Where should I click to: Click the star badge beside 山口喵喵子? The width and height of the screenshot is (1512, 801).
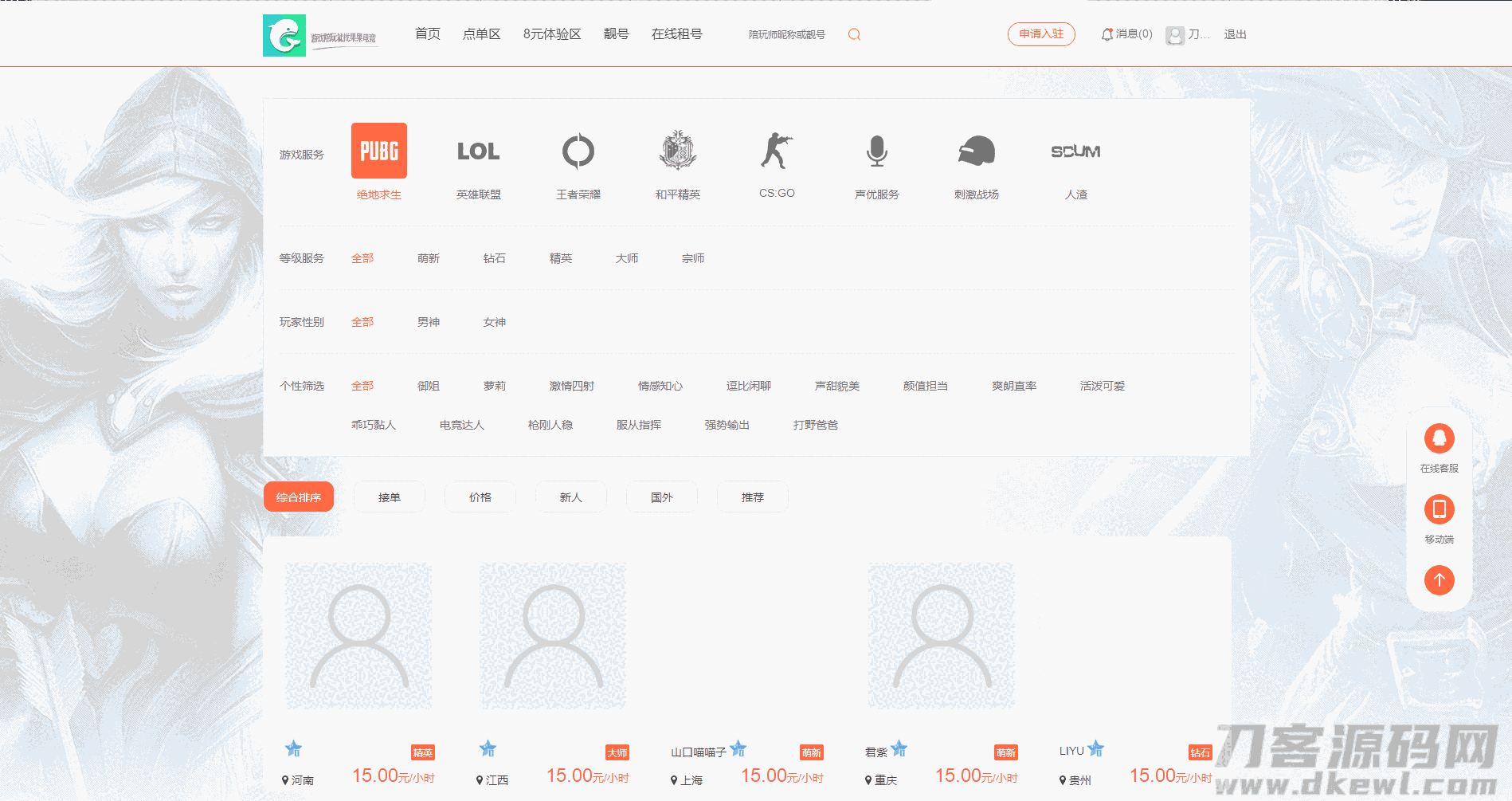pyautogui.click(x=738, y=748)
